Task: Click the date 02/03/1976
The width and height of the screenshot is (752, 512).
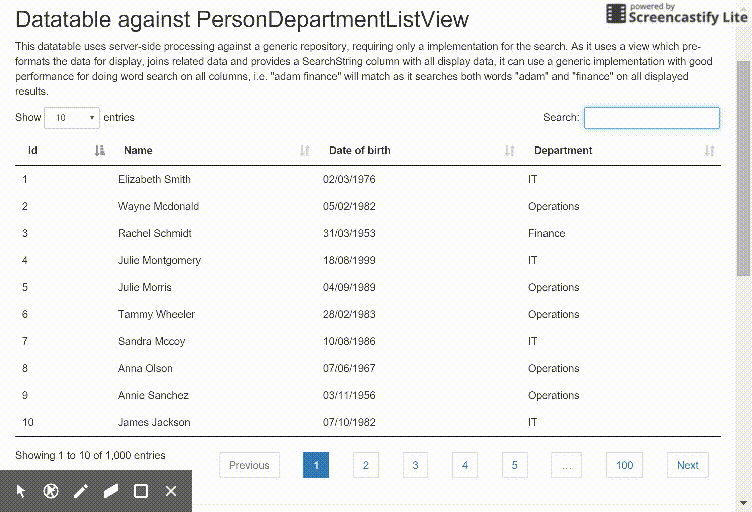Action: [349, 179]
